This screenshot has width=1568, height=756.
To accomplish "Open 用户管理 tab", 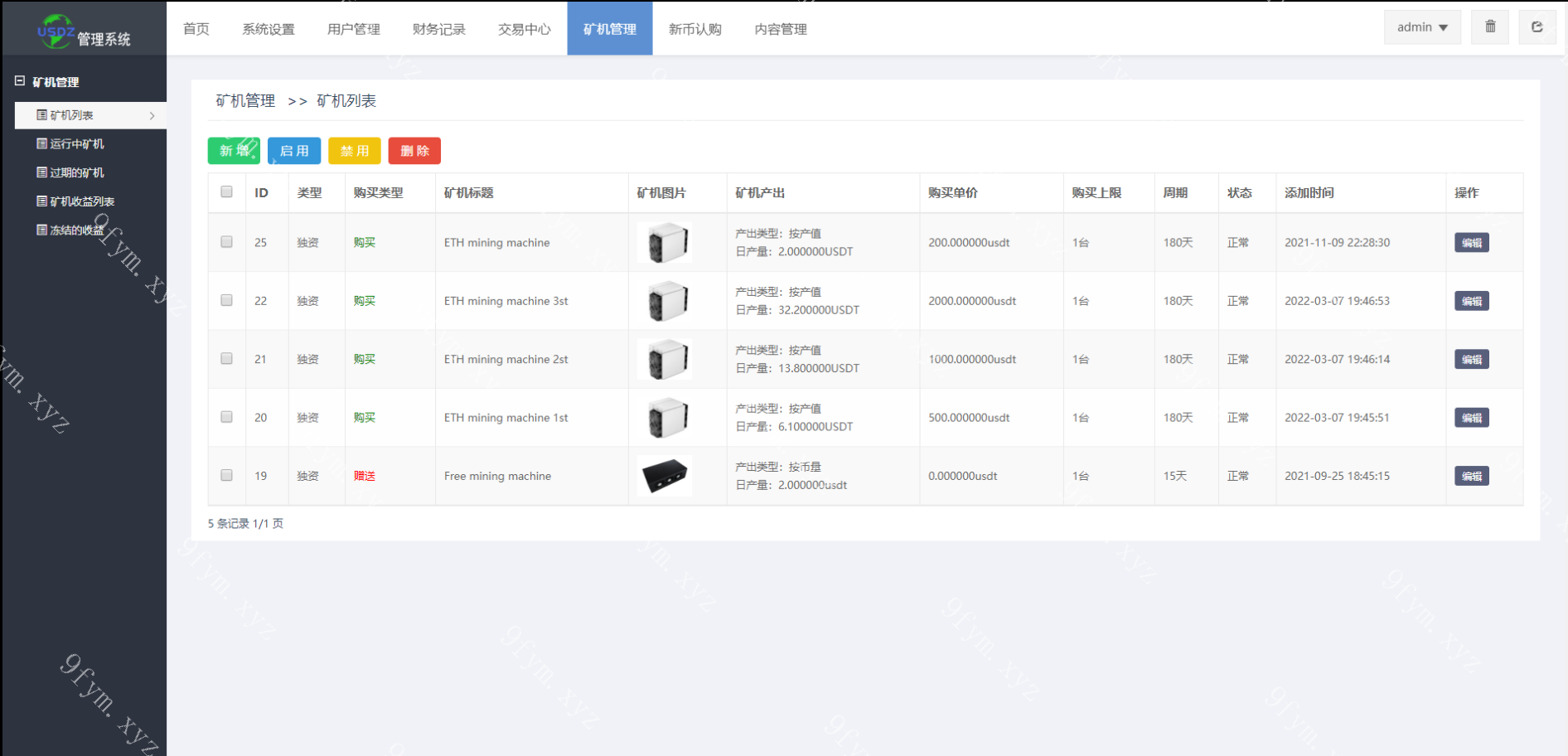I will coord(354,29).
